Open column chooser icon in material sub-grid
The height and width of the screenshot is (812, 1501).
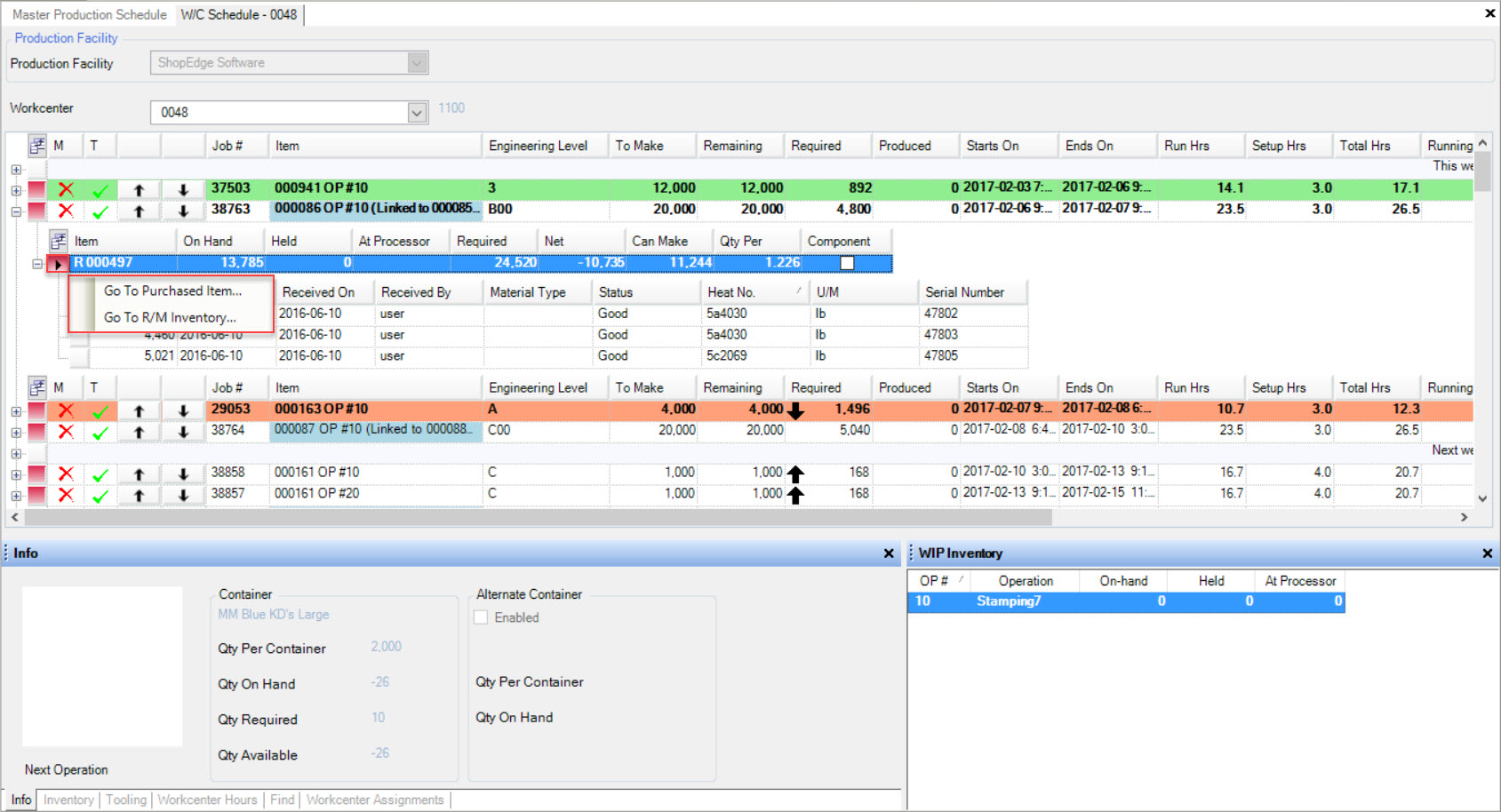pos(59,241)
